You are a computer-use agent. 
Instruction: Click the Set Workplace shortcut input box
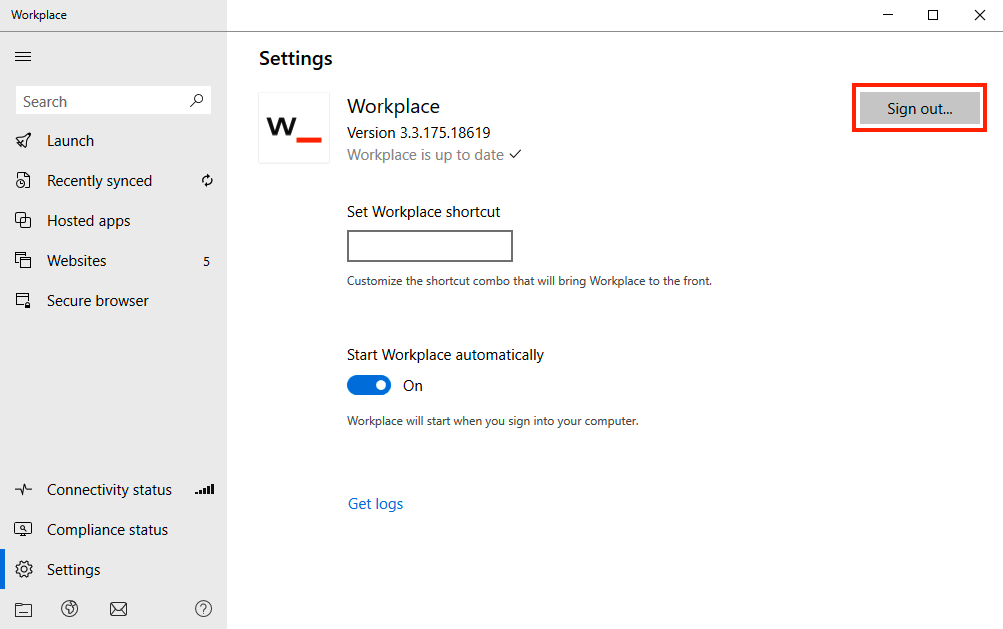430,246
